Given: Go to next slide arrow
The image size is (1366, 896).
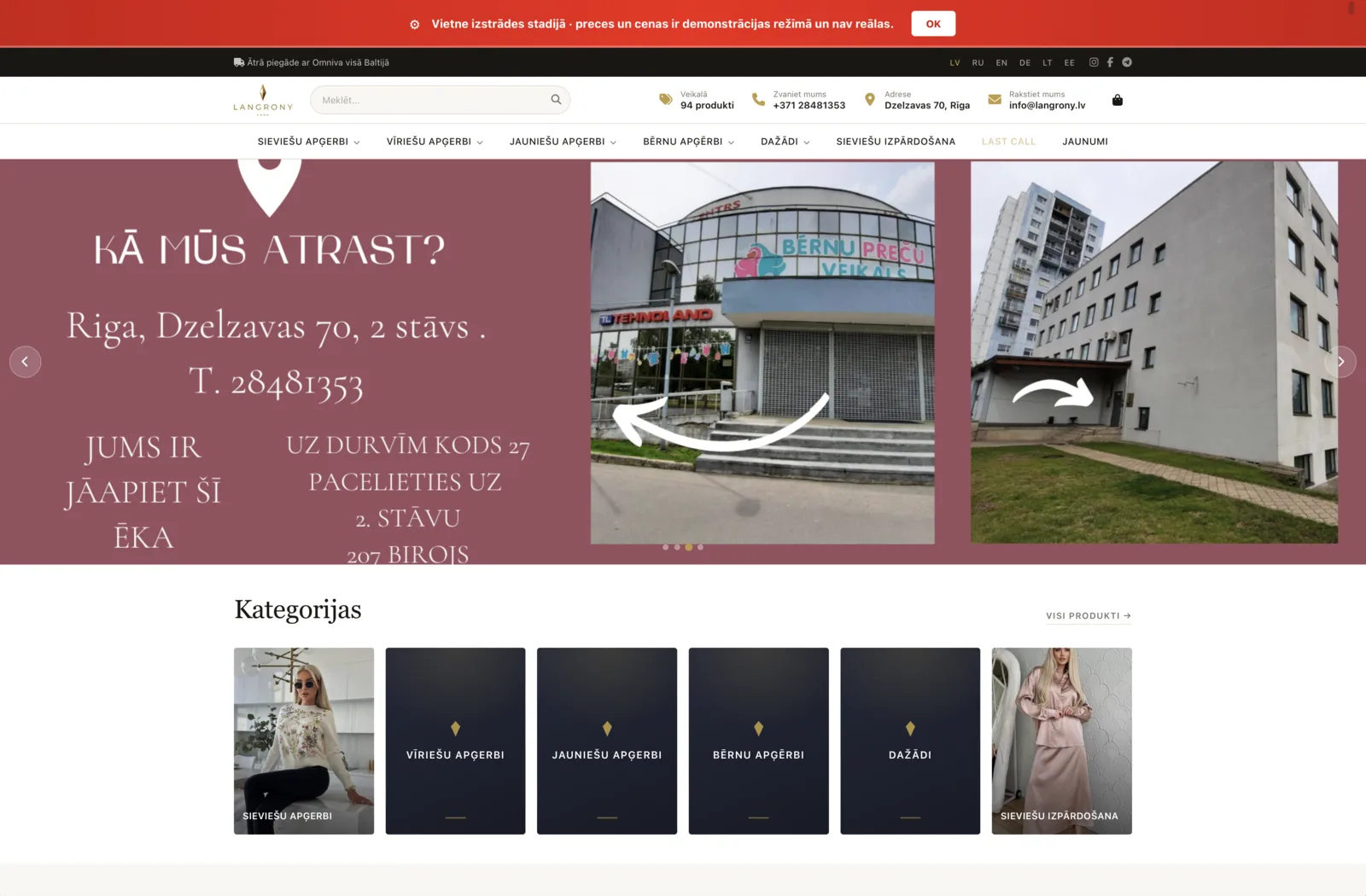Looking at the screenshot, I should [1340, 362].
